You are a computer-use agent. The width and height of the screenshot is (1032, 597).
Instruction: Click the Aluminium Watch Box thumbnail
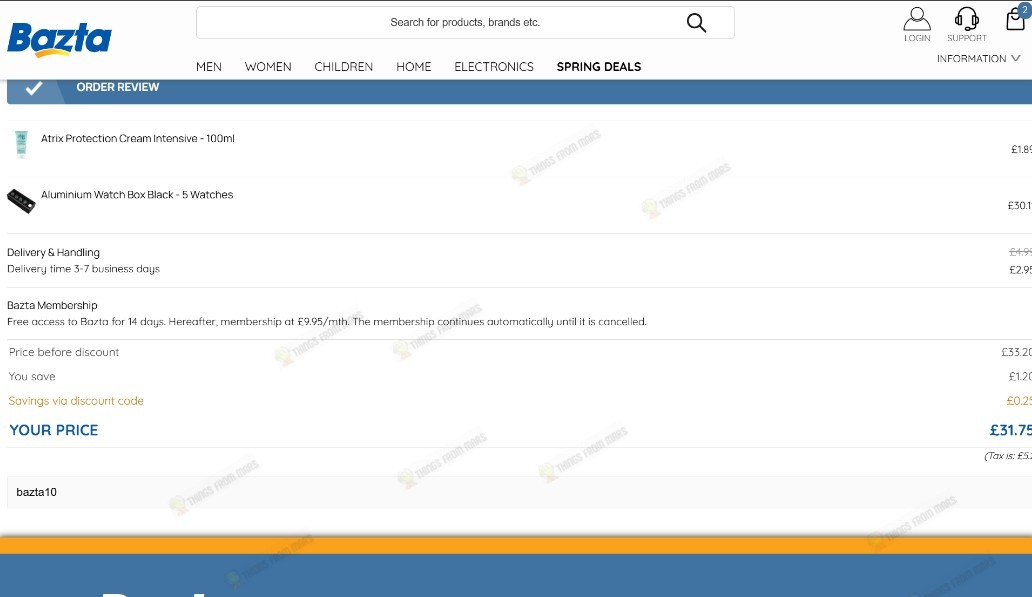(21, 201)
